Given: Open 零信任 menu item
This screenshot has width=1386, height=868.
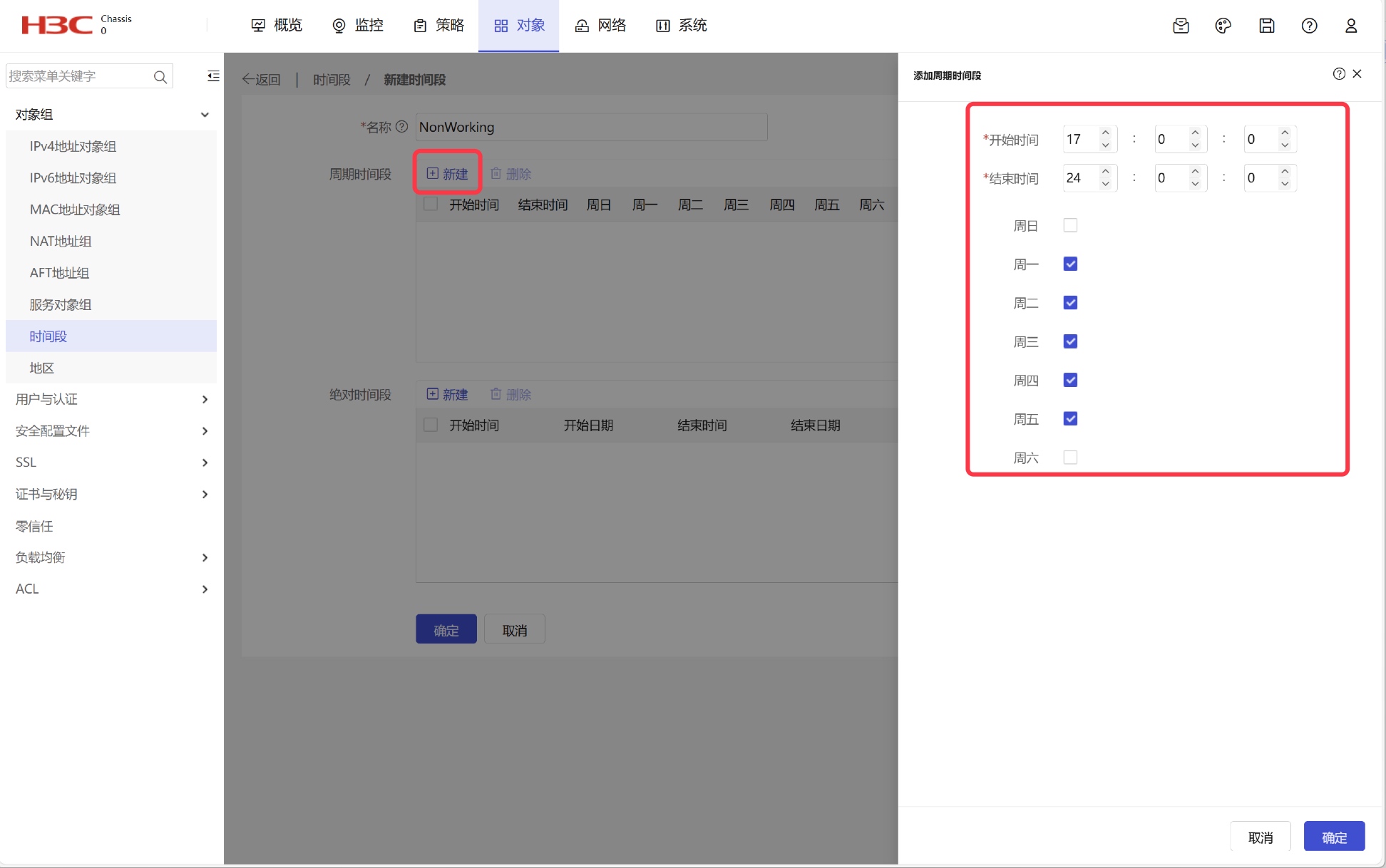Looking at the screenshot, I should (x=111, y=526).
